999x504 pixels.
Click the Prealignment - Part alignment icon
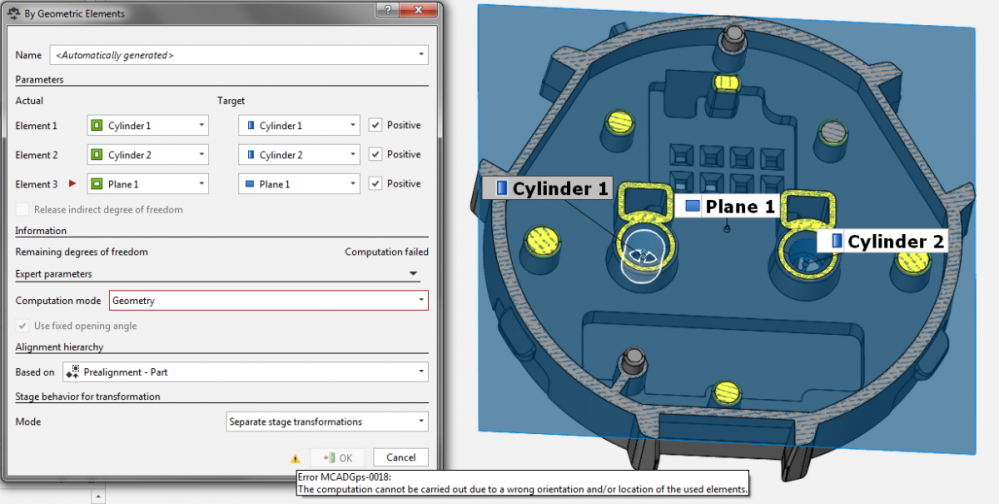[x=71, y=372]
